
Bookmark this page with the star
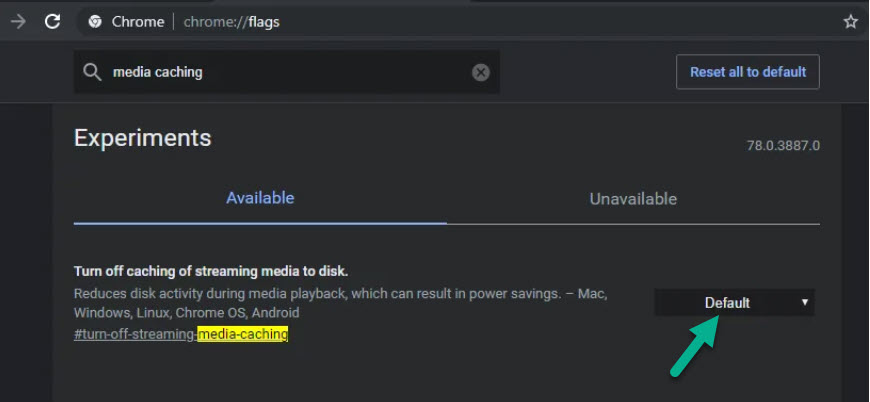pos(850,21)
